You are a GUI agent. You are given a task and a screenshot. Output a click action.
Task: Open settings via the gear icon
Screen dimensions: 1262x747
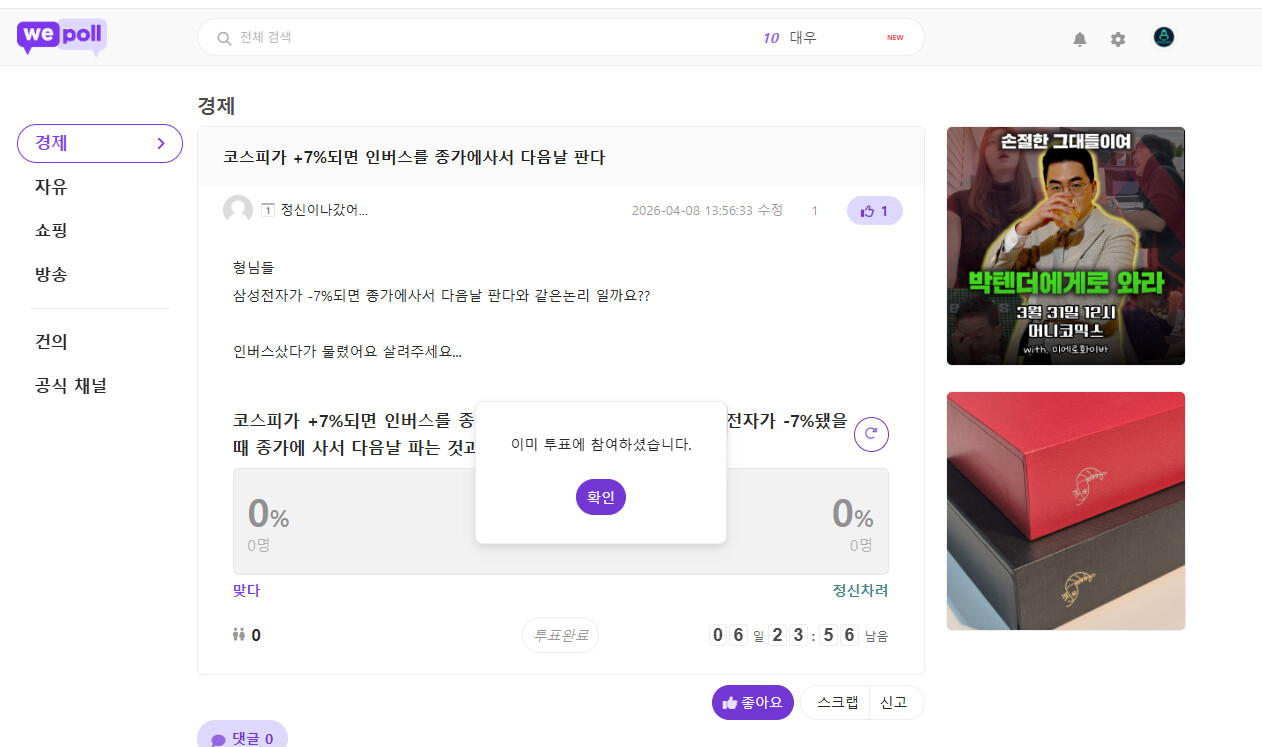pyautogui.click(x=1118, y=39)
